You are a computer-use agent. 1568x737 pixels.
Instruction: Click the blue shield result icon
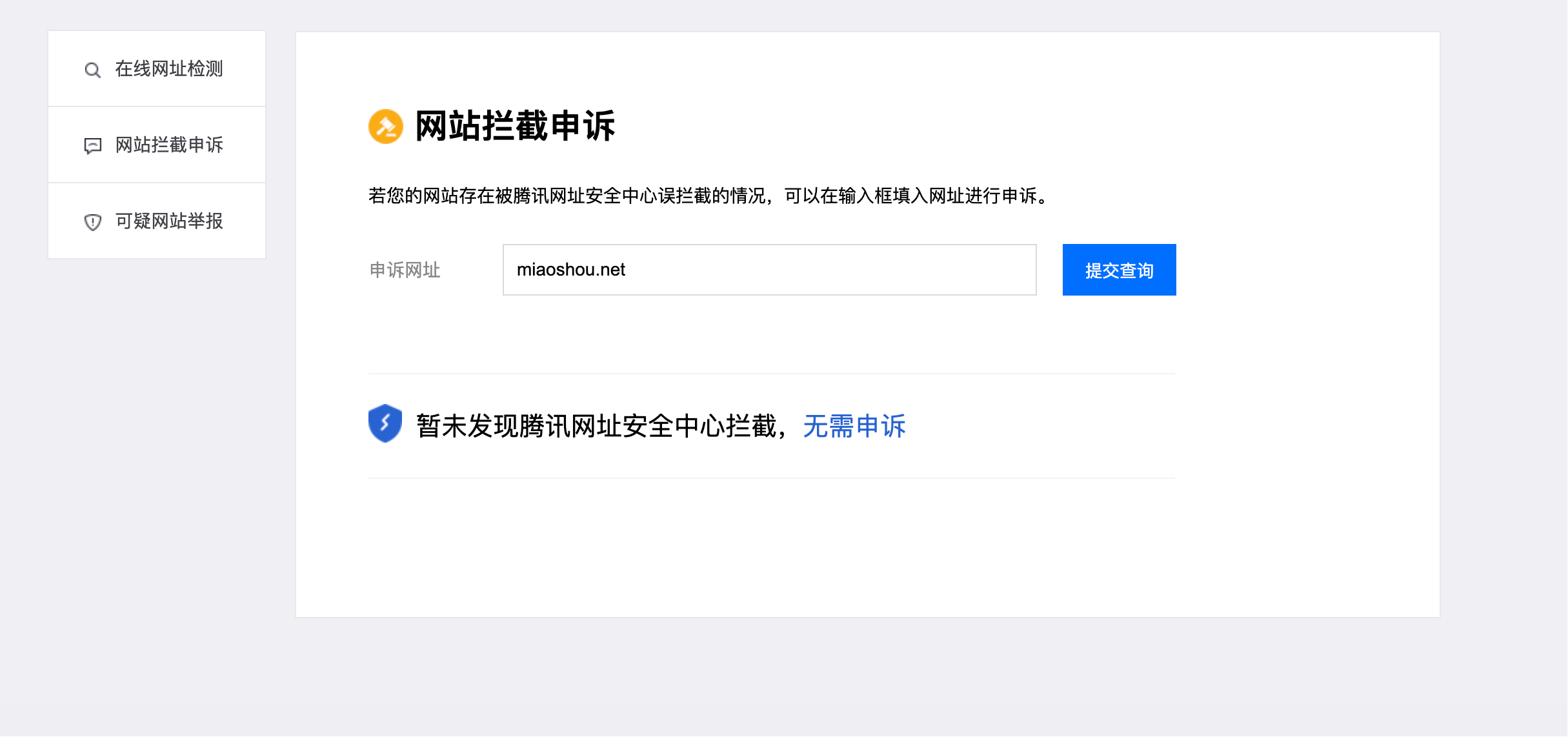pos(385,423)
